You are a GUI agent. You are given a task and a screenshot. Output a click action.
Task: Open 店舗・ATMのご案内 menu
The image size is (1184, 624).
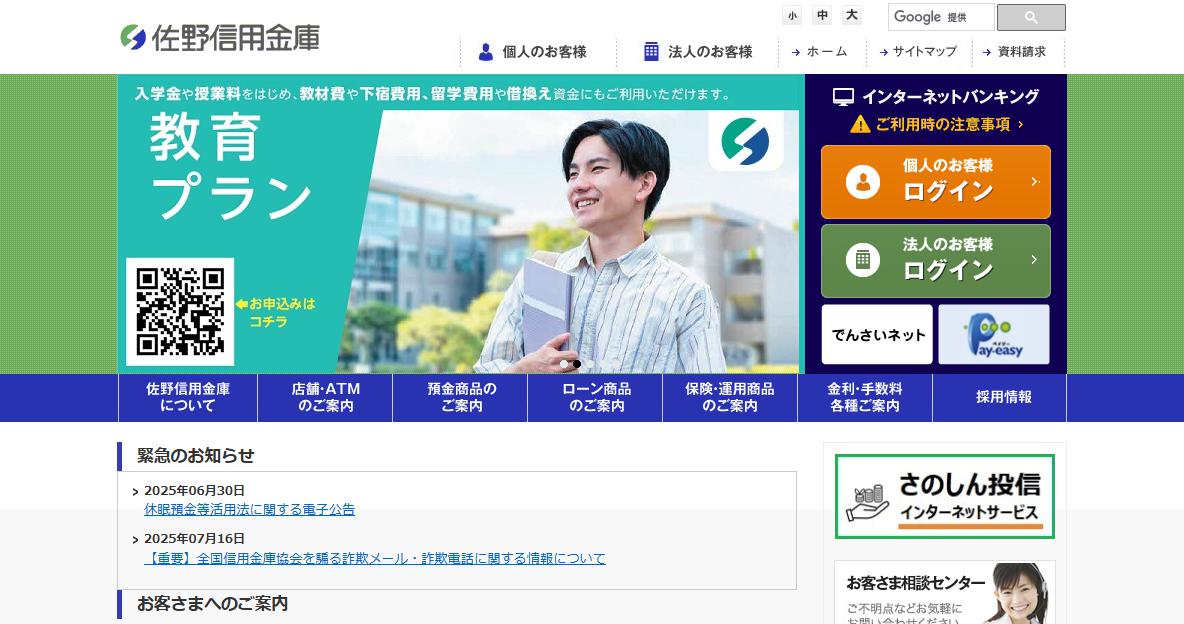325,397
